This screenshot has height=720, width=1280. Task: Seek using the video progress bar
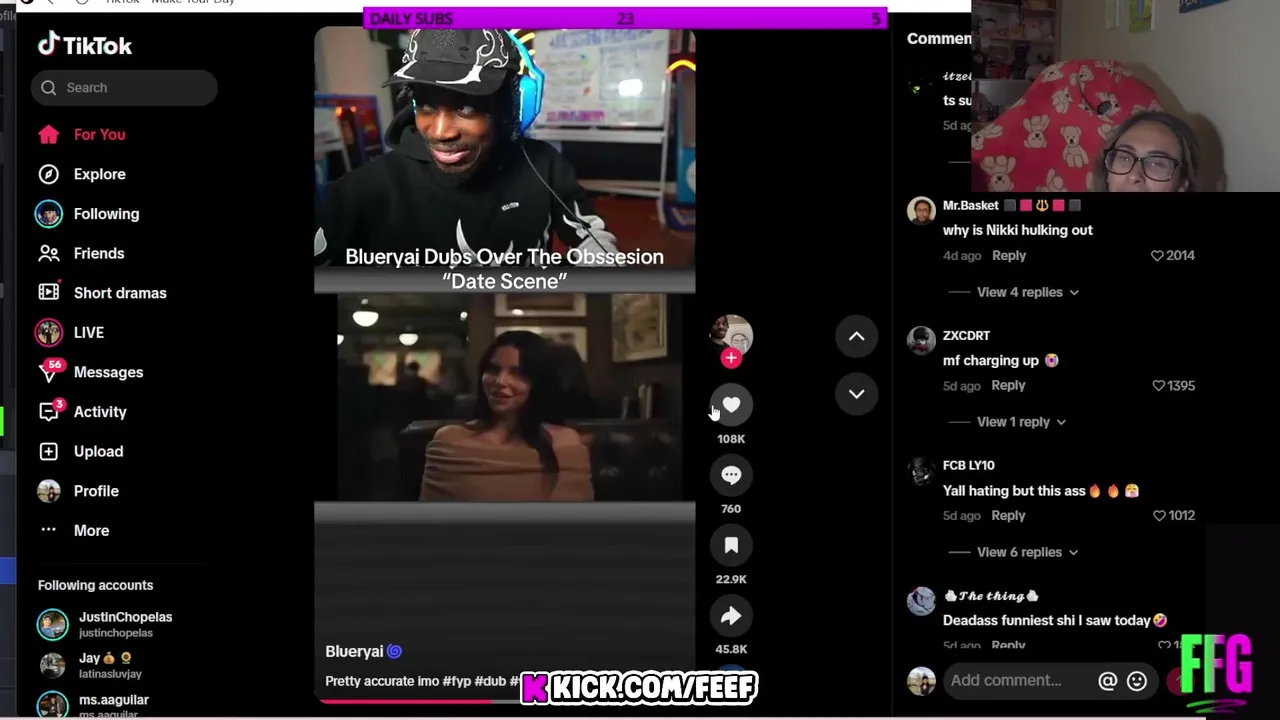504,700
